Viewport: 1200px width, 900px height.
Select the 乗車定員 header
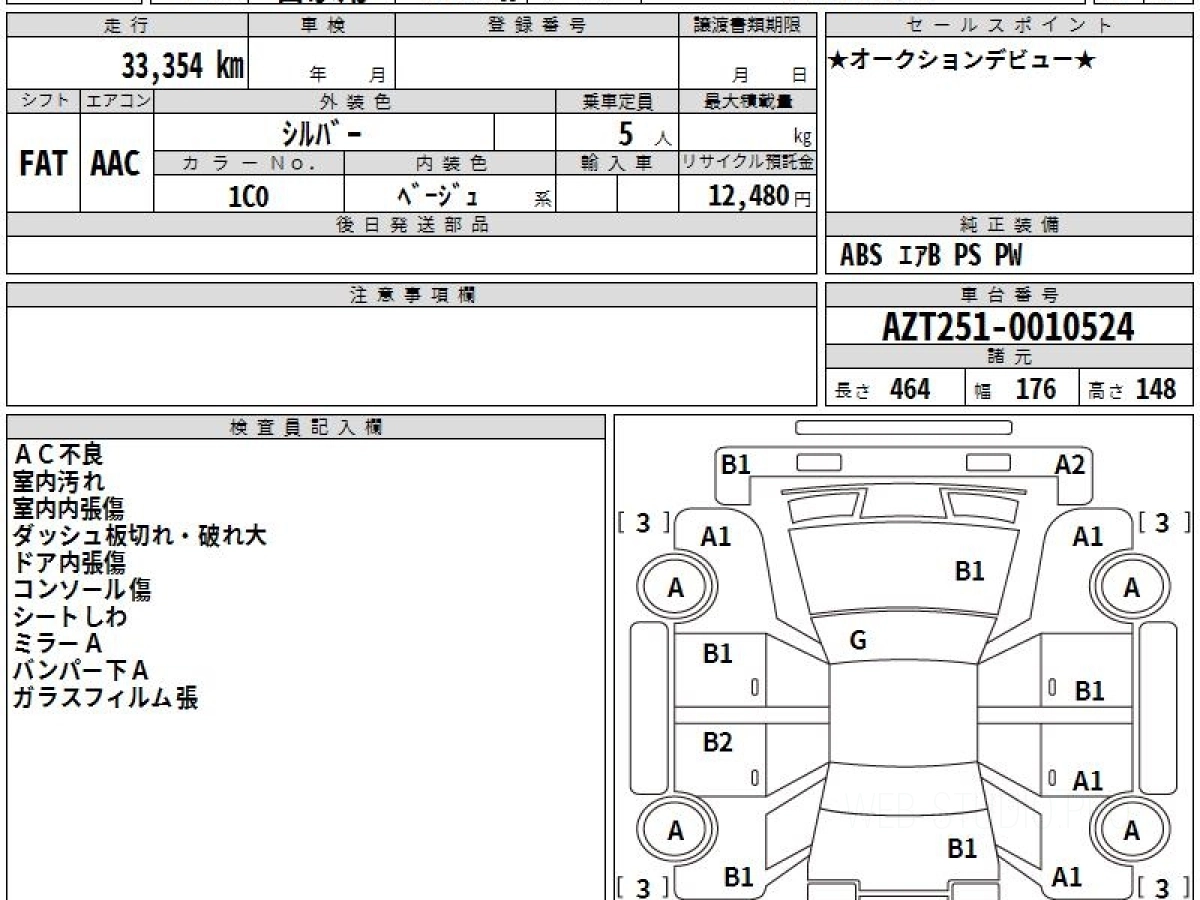pos(617,101)
